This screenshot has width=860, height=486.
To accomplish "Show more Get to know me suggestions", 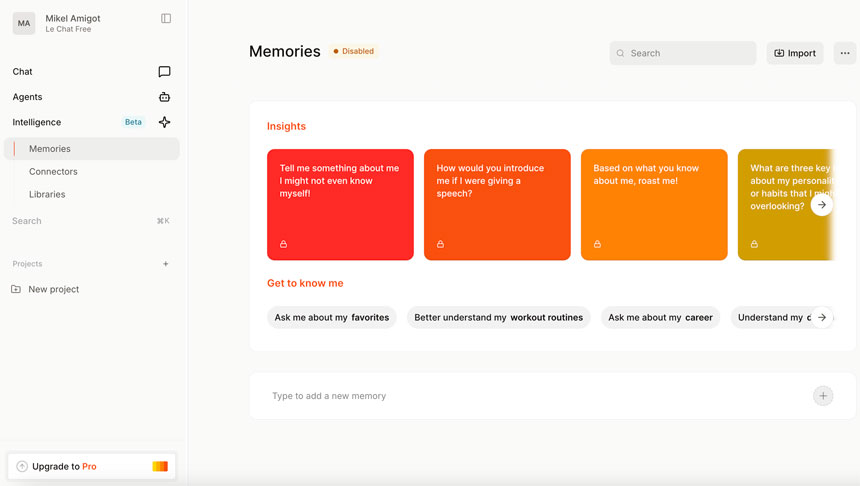I will tap(822, 317).
